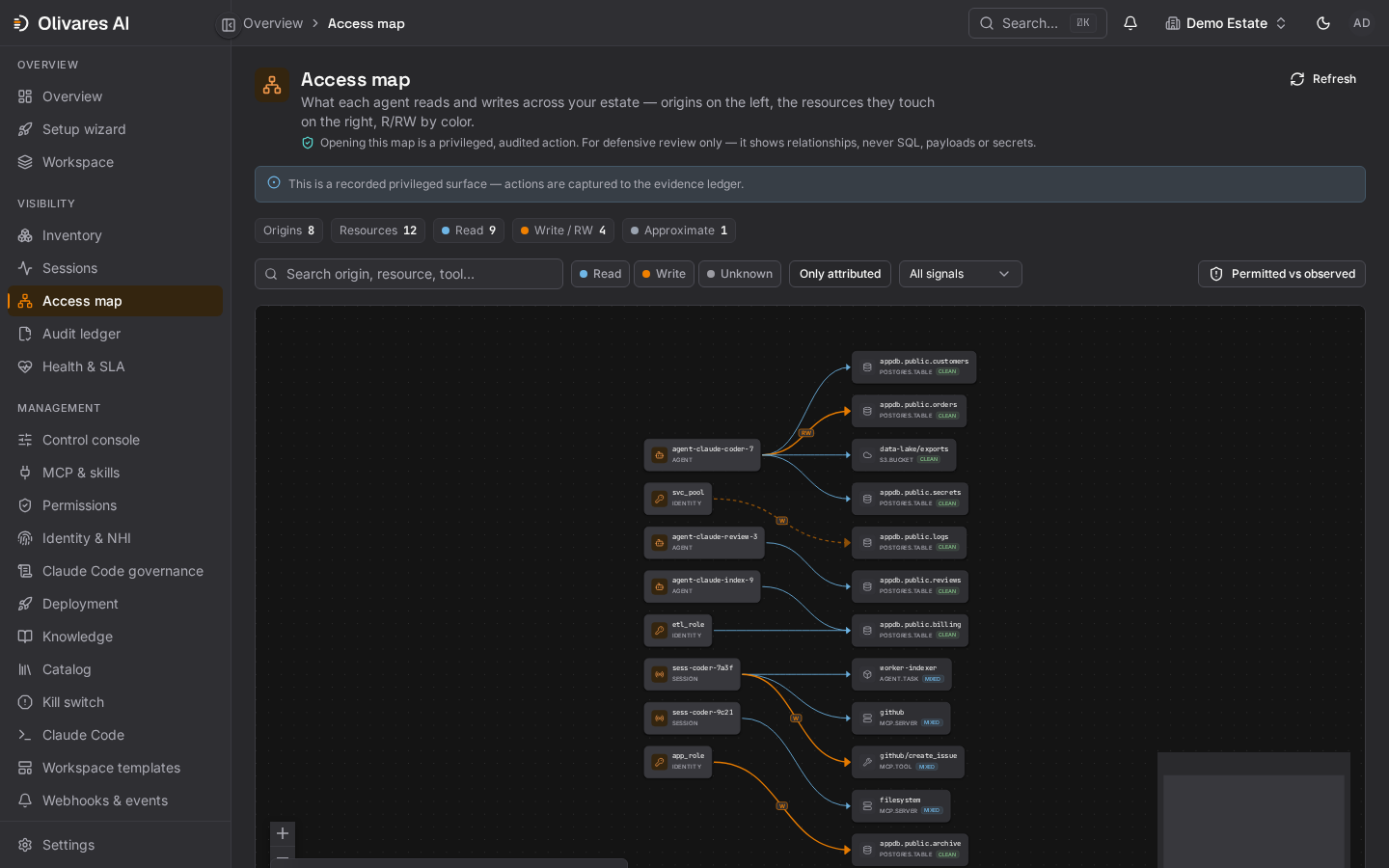1389x868 pixels.
Task: Select appdb.public.orders resource node
Action: click(x=909, y=411)
